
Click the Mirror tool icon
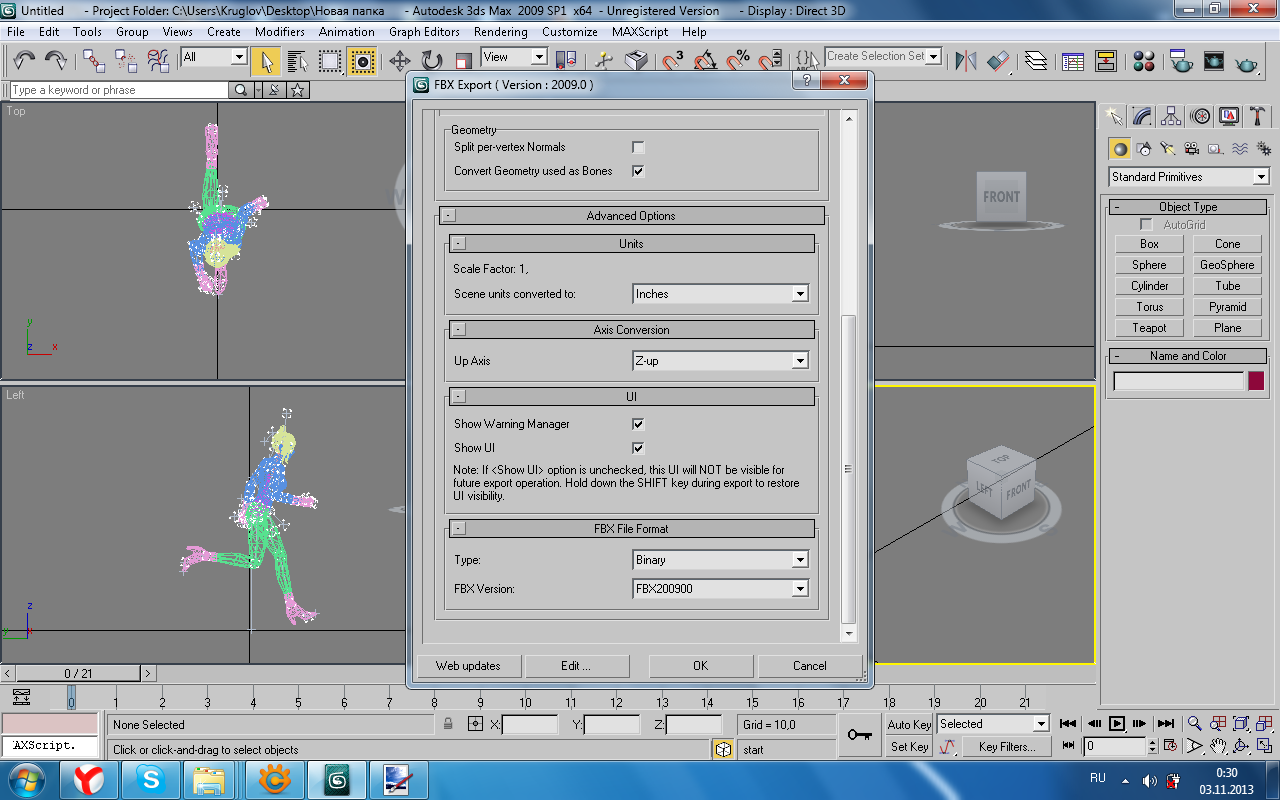965,61
